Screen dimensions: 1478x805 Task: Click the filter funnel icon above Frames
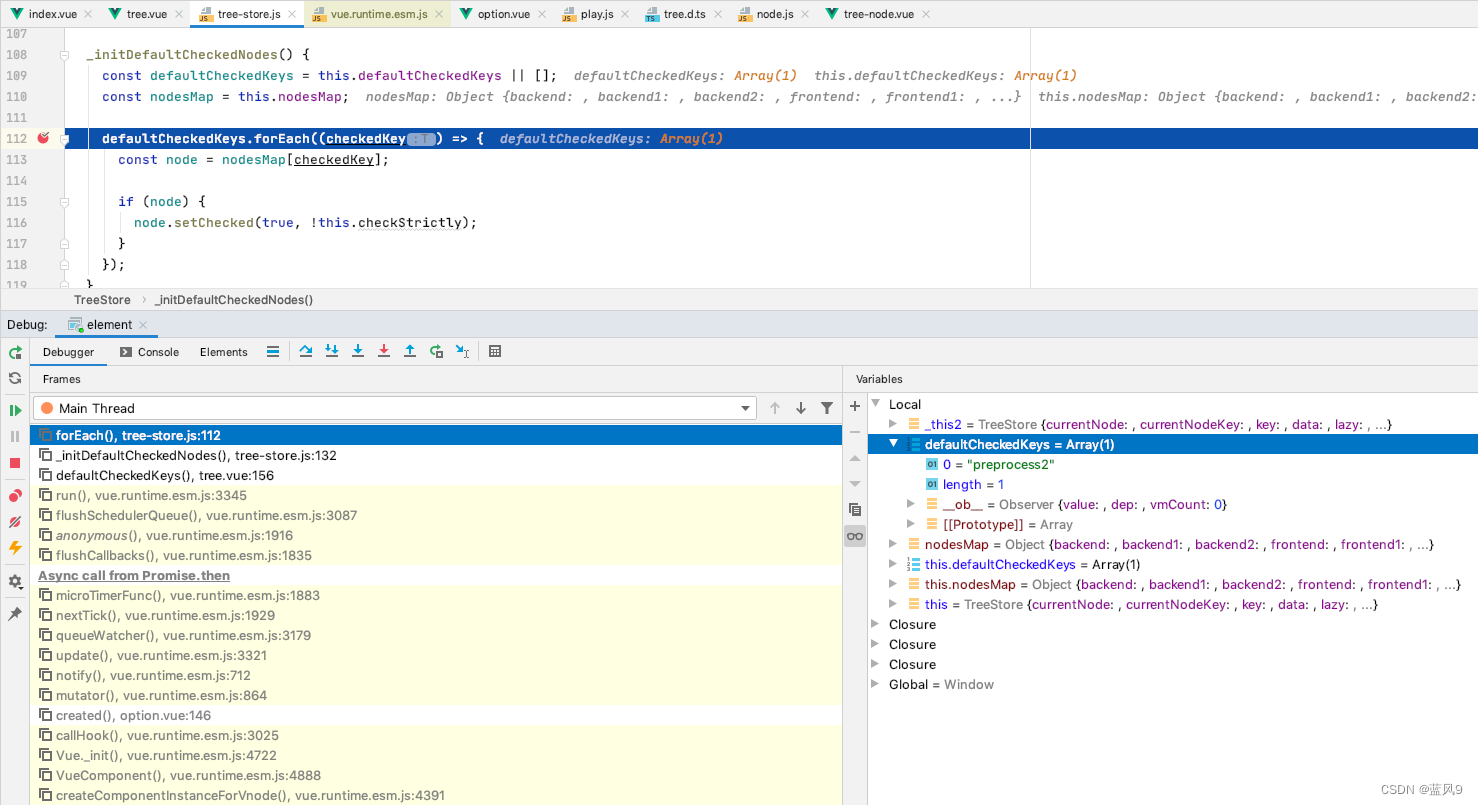tap(826, 409)
